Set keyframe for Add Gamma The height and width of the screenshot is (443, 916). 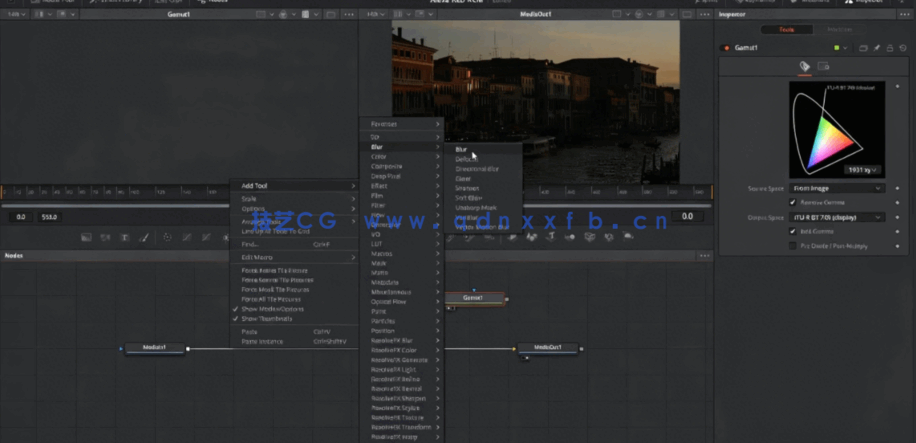point(897,231)
